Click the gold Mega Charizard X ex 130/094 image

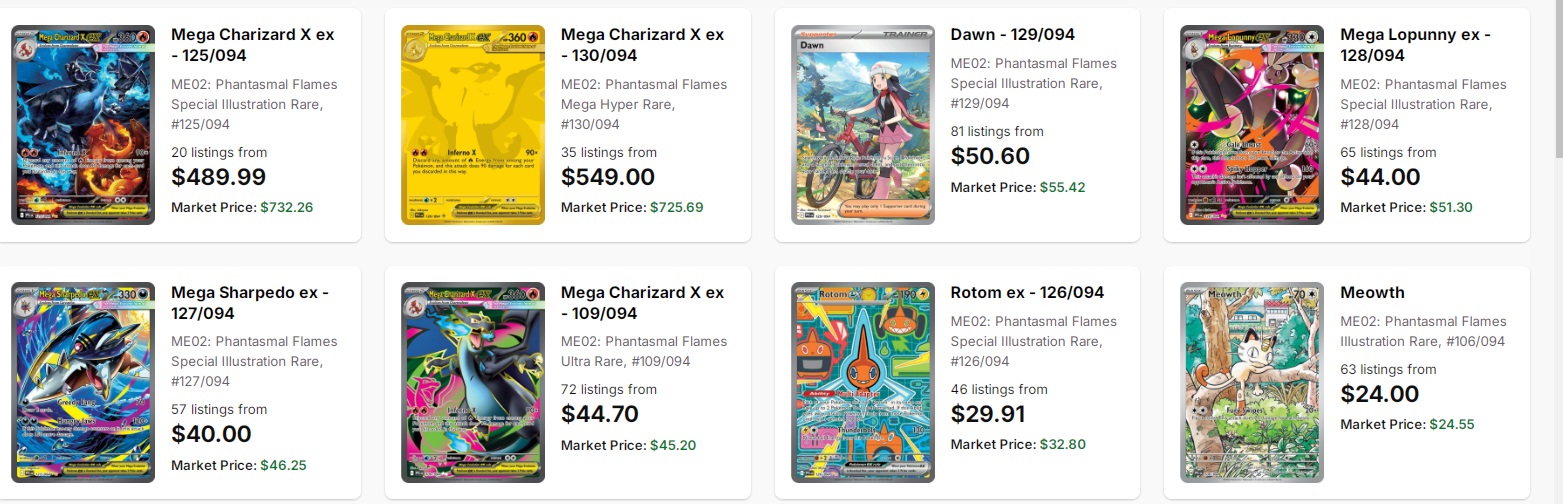point(472,125)
